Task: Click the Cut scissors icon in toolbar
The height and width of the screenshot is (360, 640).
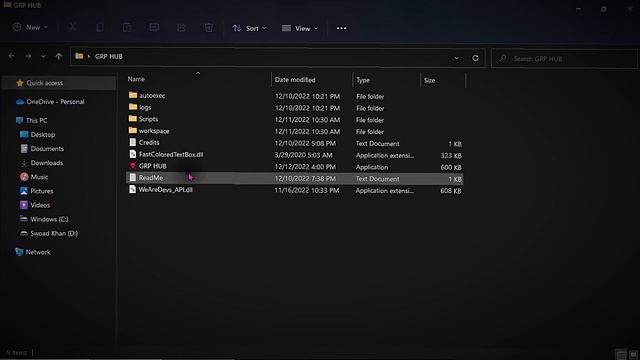Action: tap(73, 27)
